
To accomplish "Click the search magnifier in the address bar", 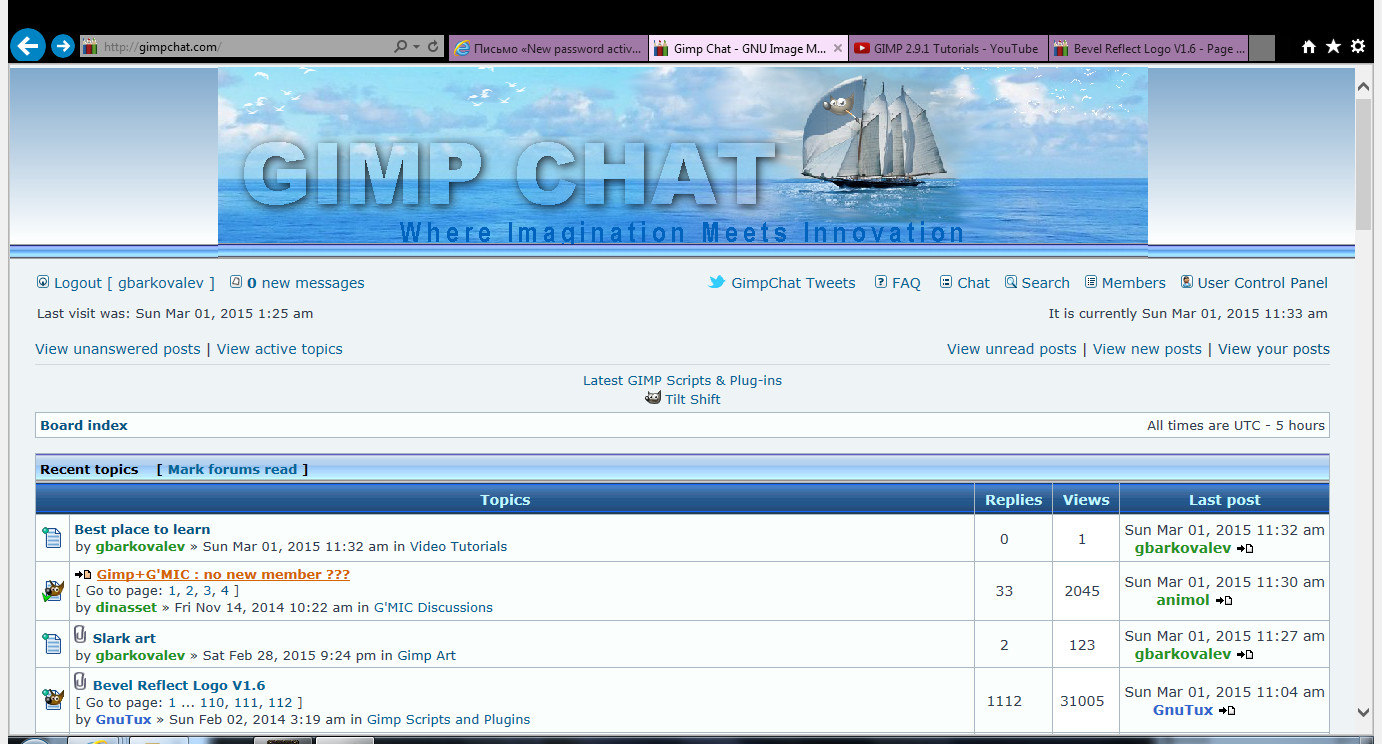I will (401, 47).
